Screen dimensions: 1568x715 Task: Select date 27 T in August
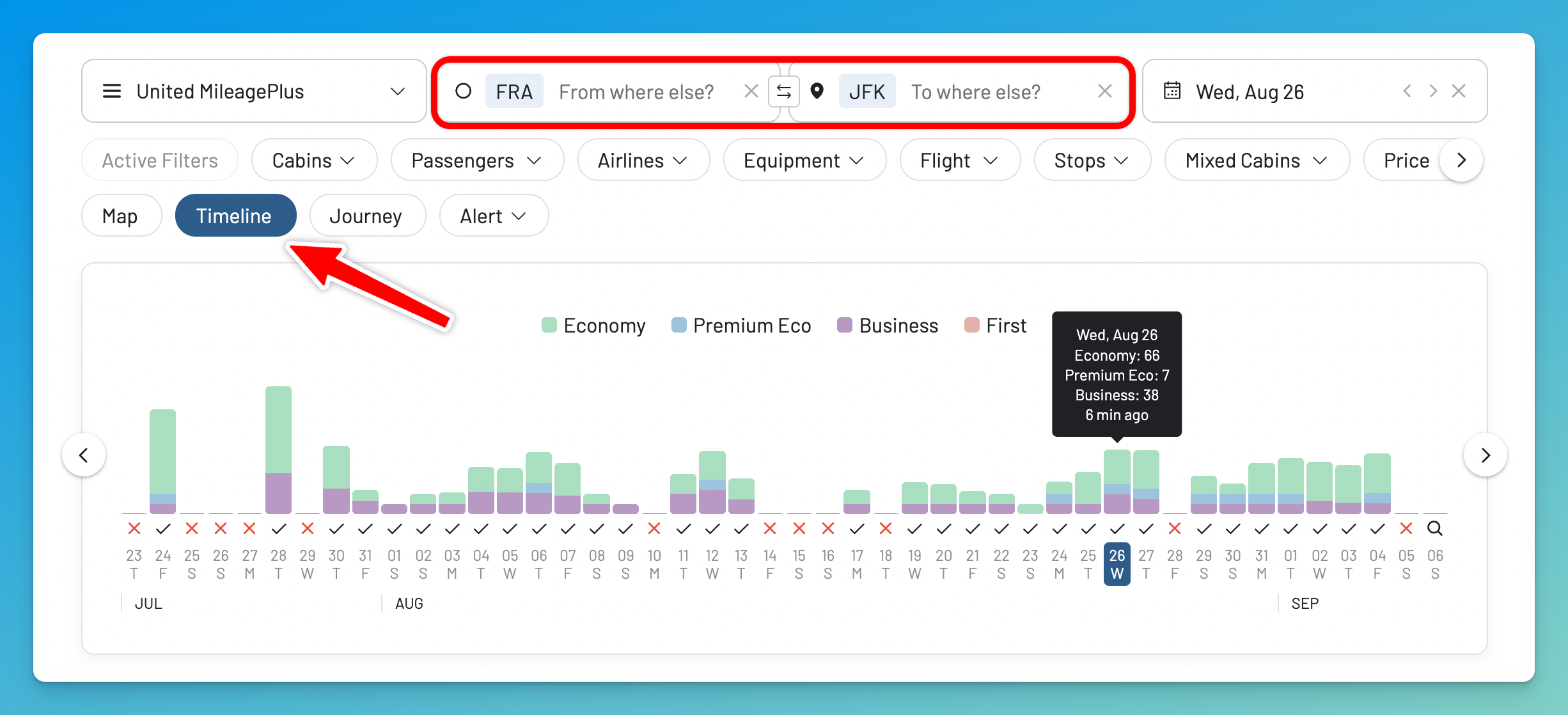1146,564
